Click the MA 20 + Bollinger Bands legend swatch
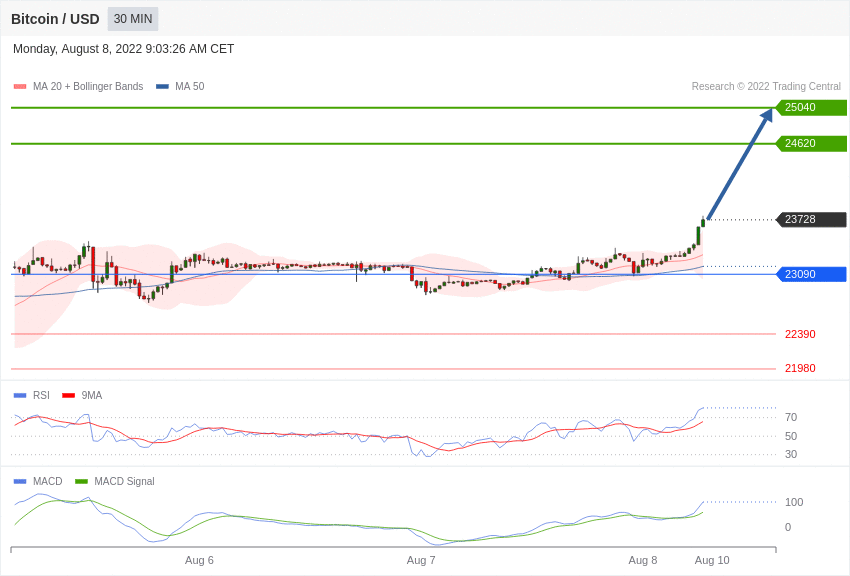The width and height of the screenshot is (850, 576). click(x=20, y=87)
